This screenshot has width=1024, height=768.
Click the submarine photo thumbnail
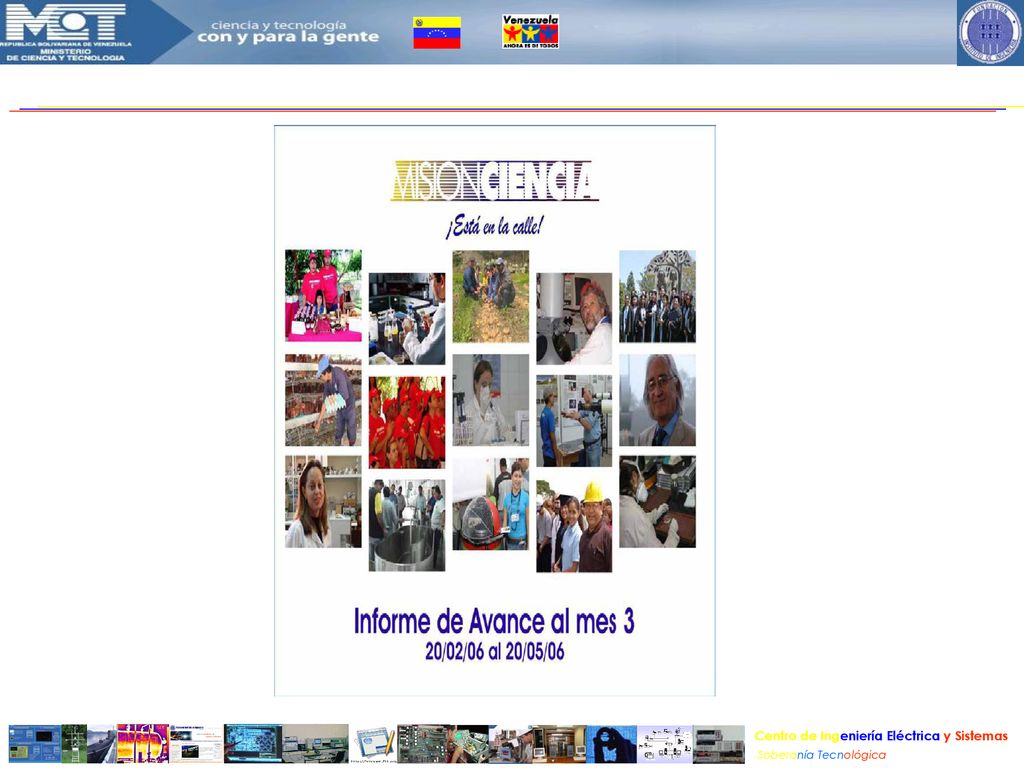pos(101,744)
